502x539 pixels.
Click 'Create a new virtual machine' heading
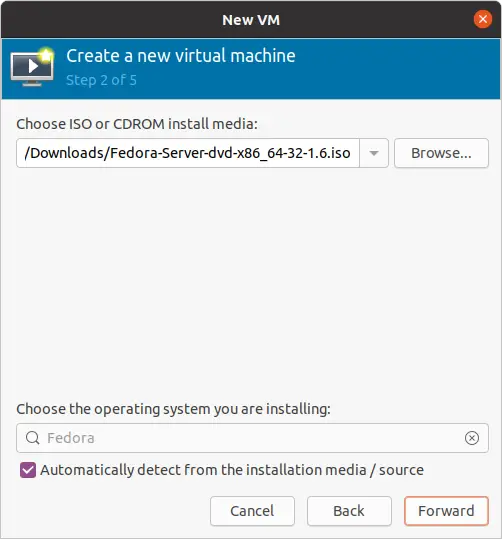(x=181, y=56)
